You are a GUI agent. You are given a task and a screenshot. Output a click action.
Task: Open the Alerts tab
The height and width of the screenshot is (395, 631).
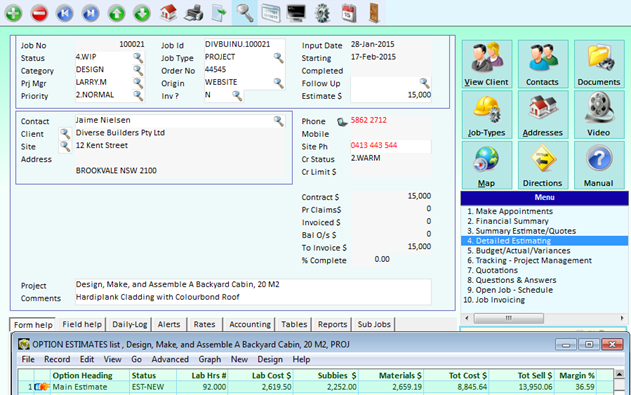tap(169, 324)
